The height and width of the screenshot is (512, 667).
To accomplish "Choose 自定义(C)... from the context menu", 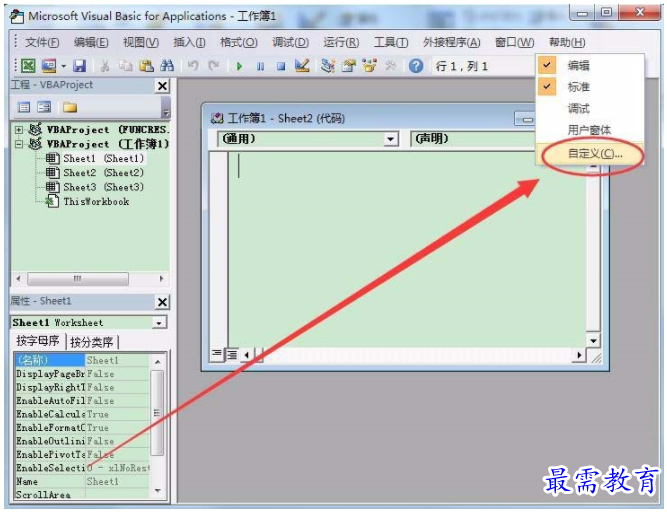I will [591, 154].
